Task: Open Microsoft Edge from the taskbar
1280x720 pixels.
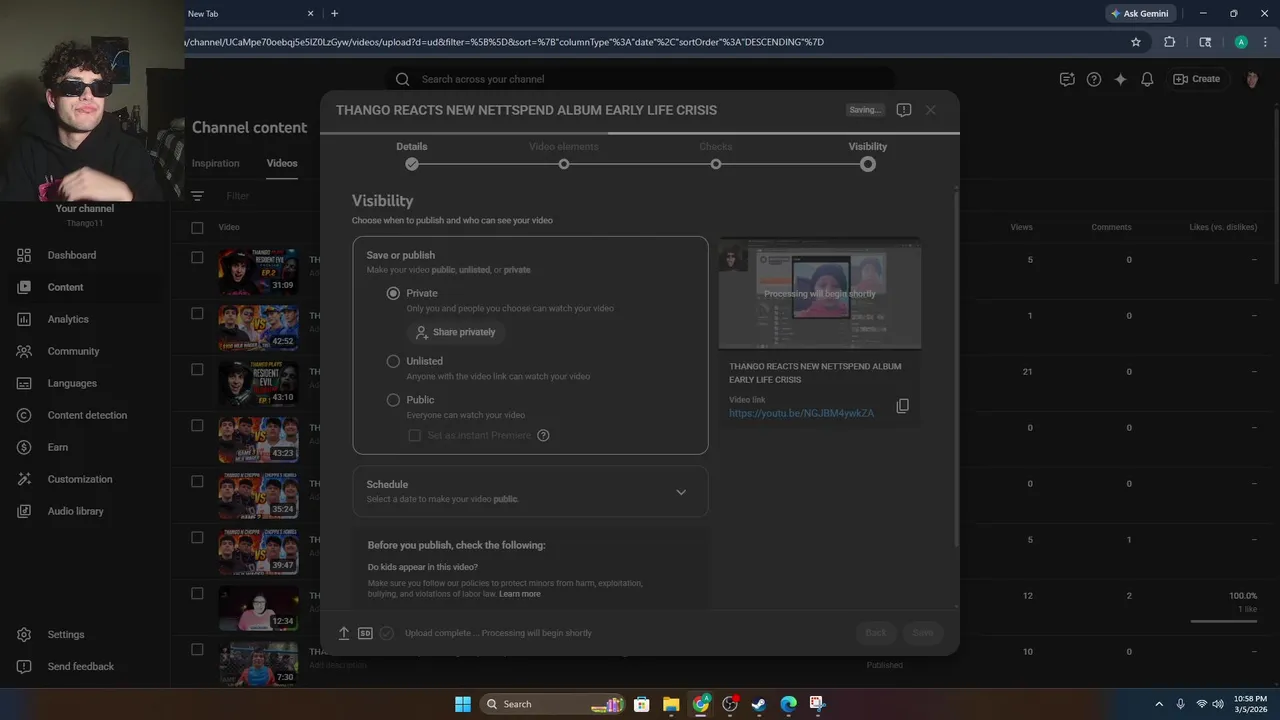Action: [788, 704]
